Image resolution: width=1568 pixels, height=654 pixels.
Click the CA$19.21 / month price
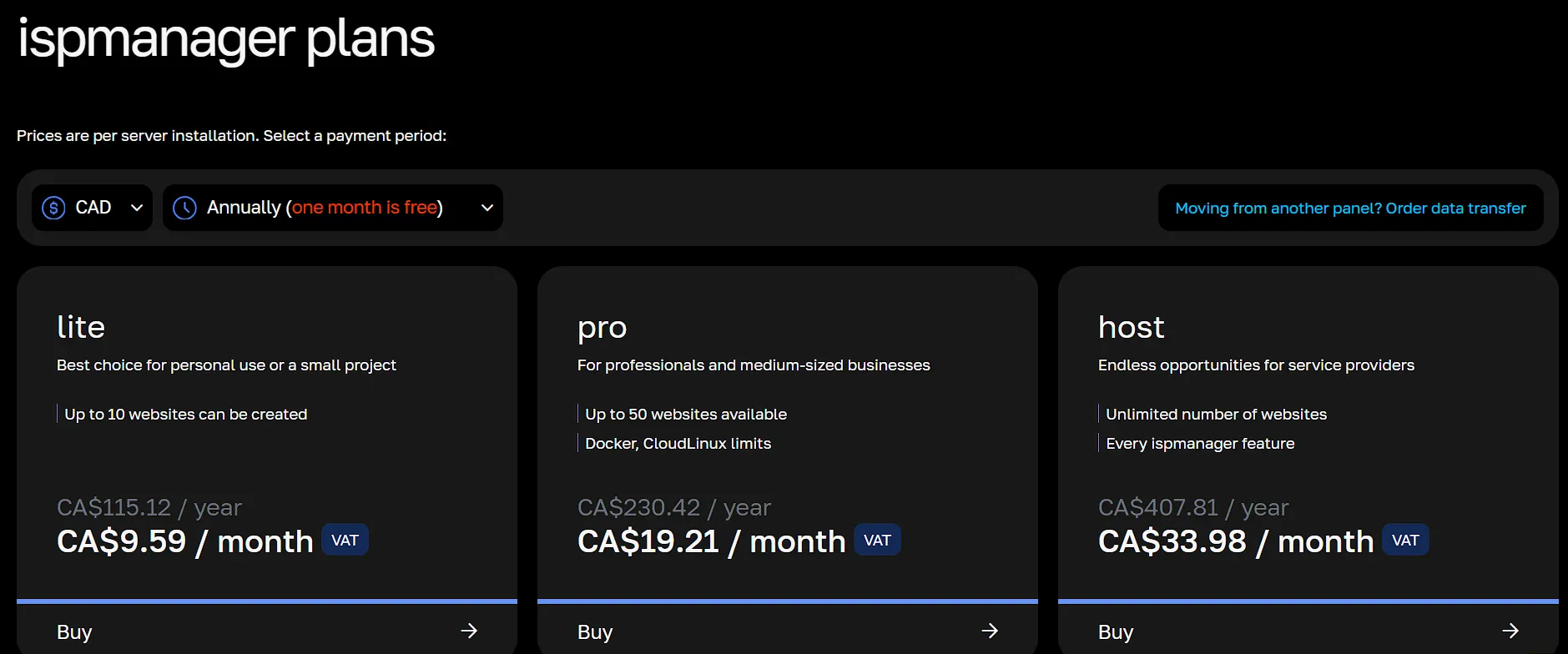click(x=712, y=541)
